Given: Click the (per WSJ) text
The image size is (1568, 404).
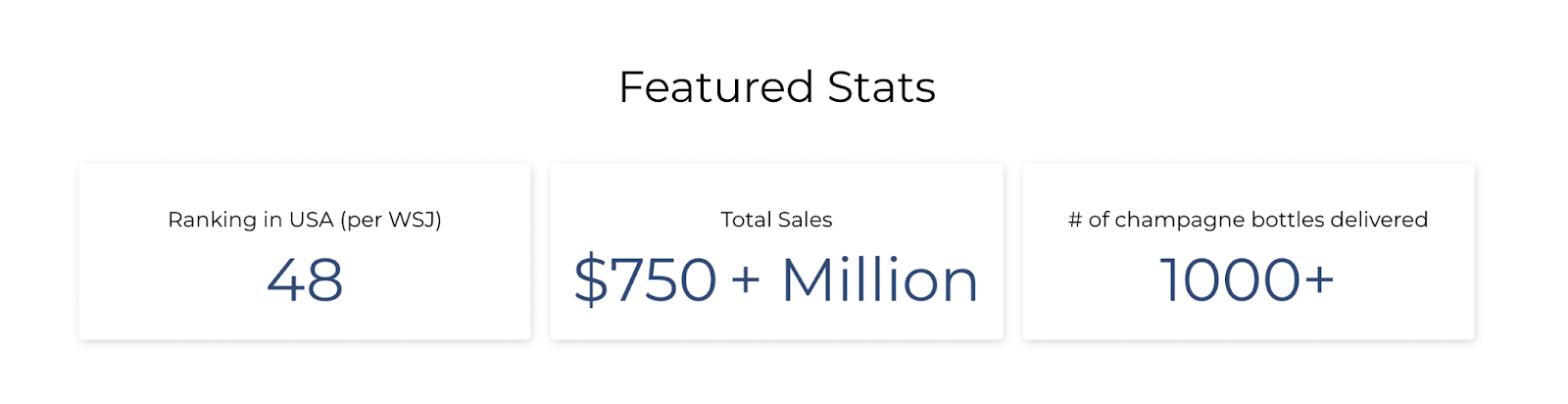Looking at the screenshot, I should coord(391,220).
